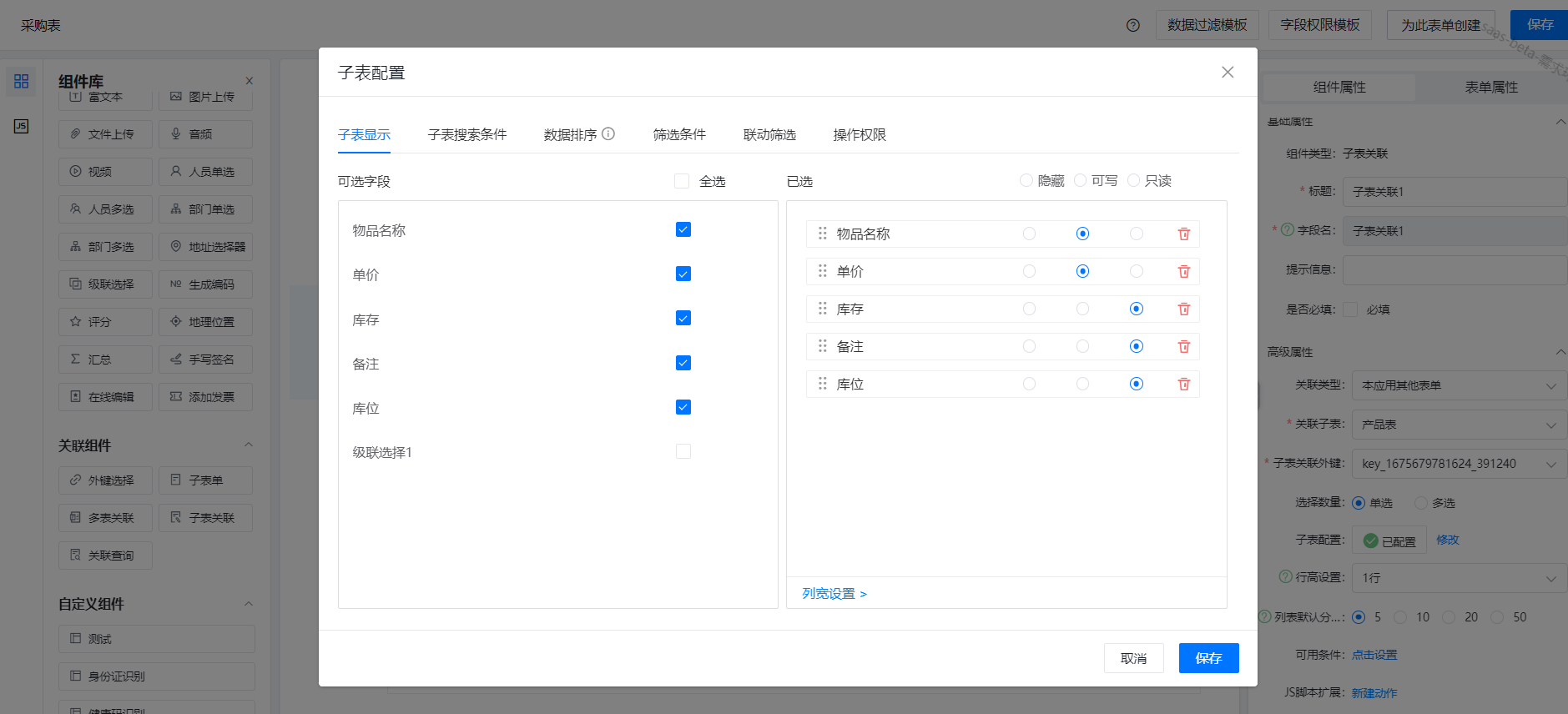Select 音频 component
1568x714 pixels.
pyautogui.click(x=206, y=134)
